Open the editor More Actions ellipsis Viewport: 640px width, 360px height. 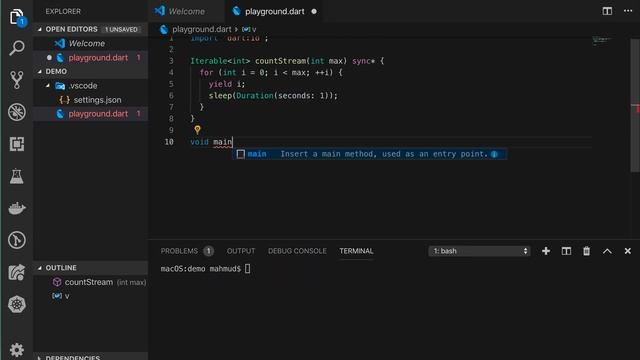point(628,11)
